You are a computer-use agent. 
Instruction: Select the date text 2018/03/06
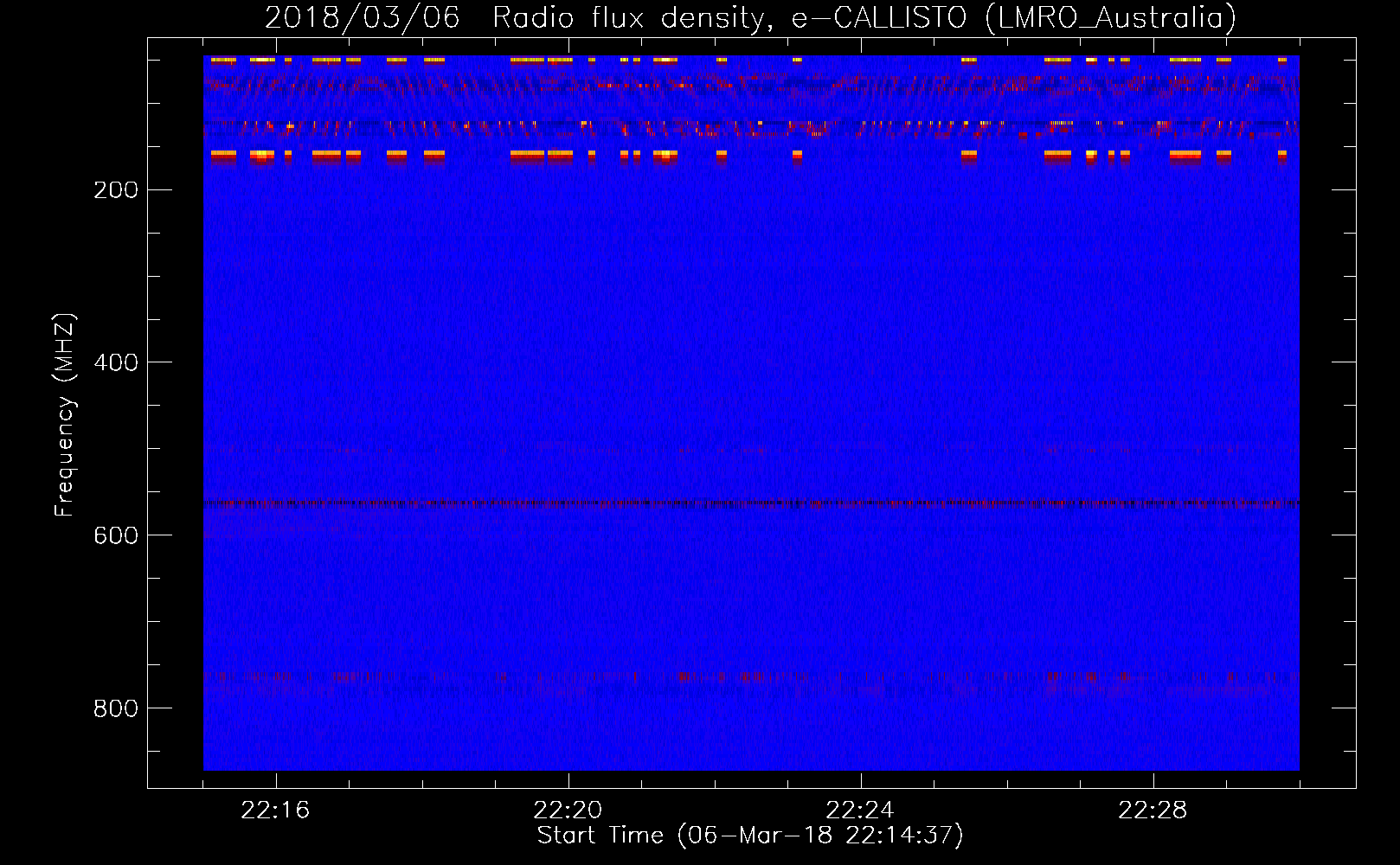pyautogui.click(x=363, y=18)
